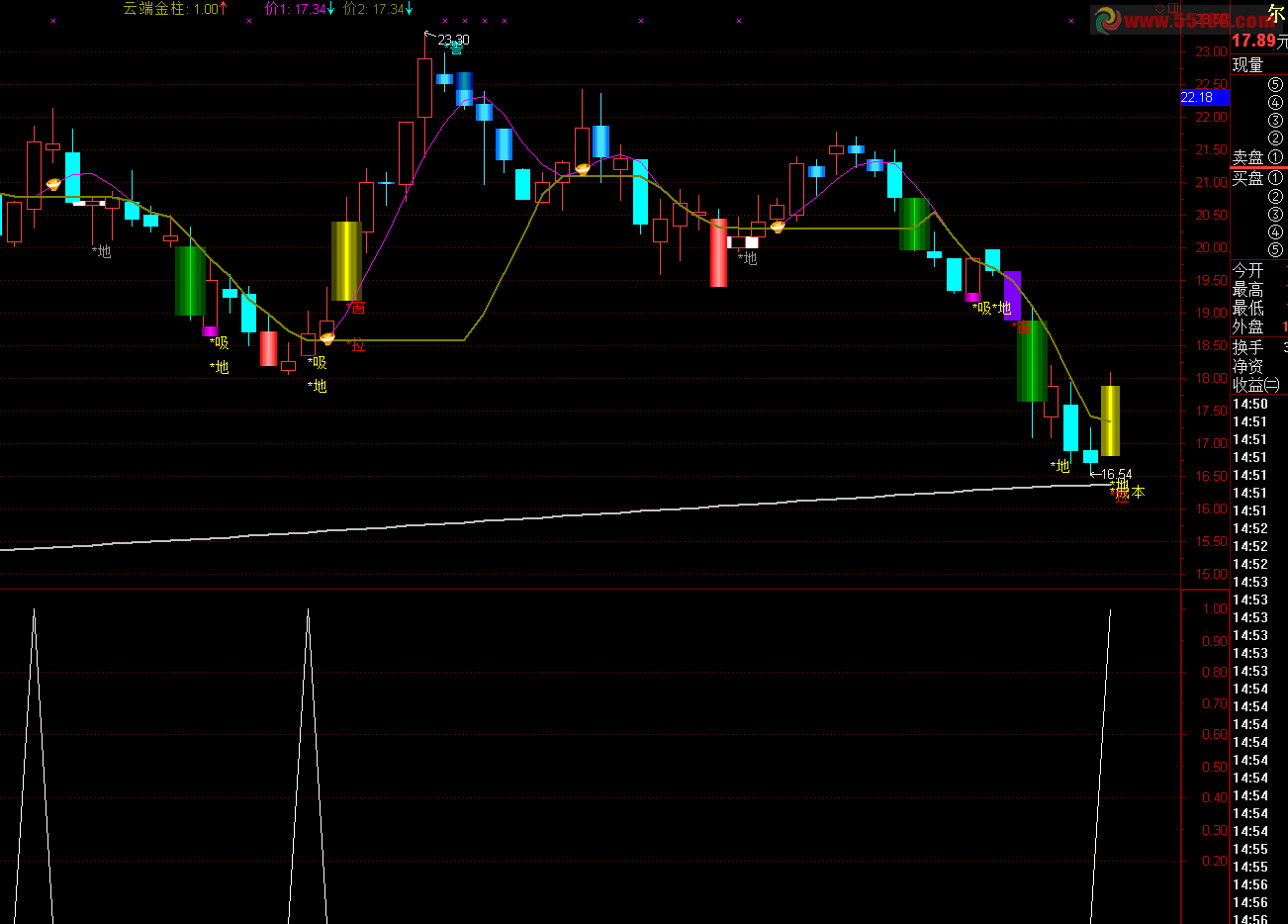Select sell level ⑤ in the 卖盘 group
Viewport: 1288px width, 924px height.
click(x=1275, y=85)
